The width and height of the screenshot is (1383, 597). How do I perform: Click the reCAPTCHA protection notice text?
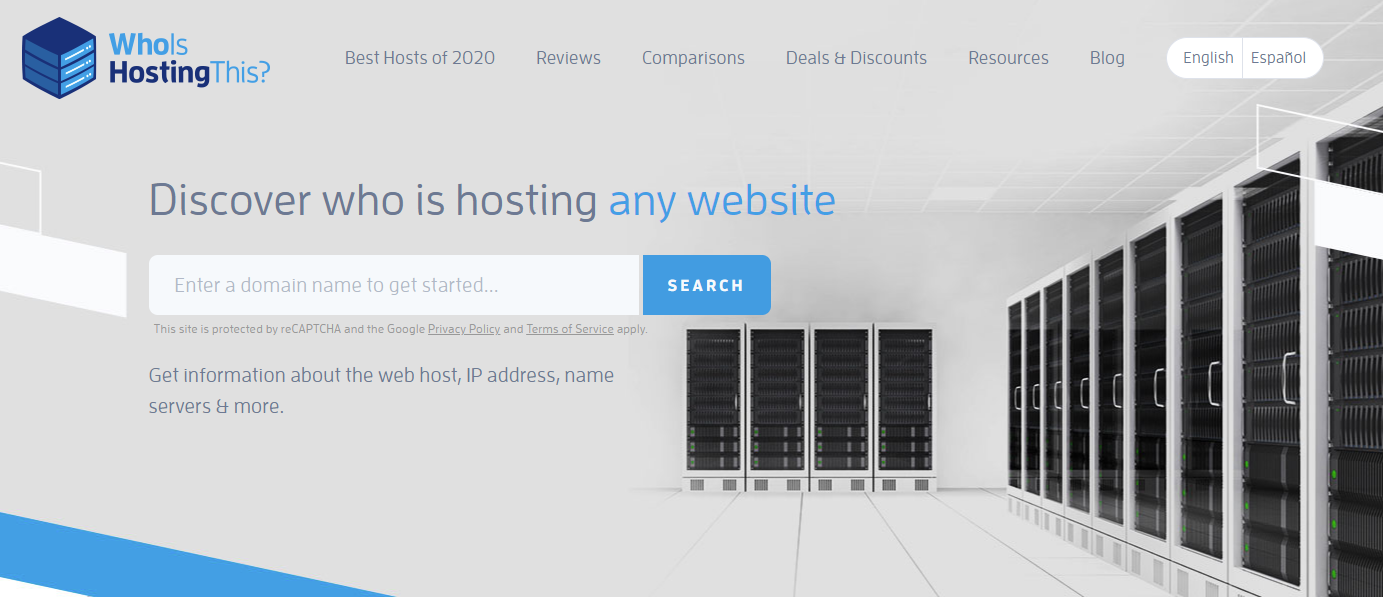[400, 329]
